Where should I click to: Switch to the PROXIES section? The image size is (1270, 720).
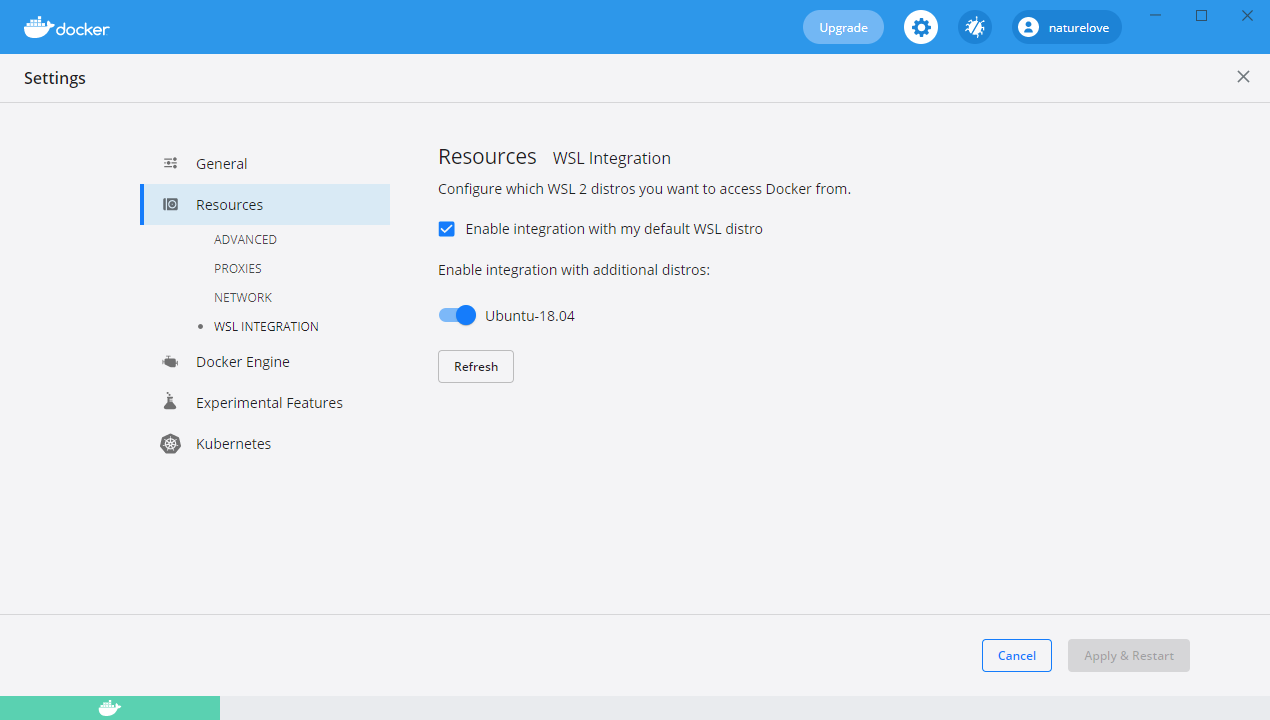(238, 268)
